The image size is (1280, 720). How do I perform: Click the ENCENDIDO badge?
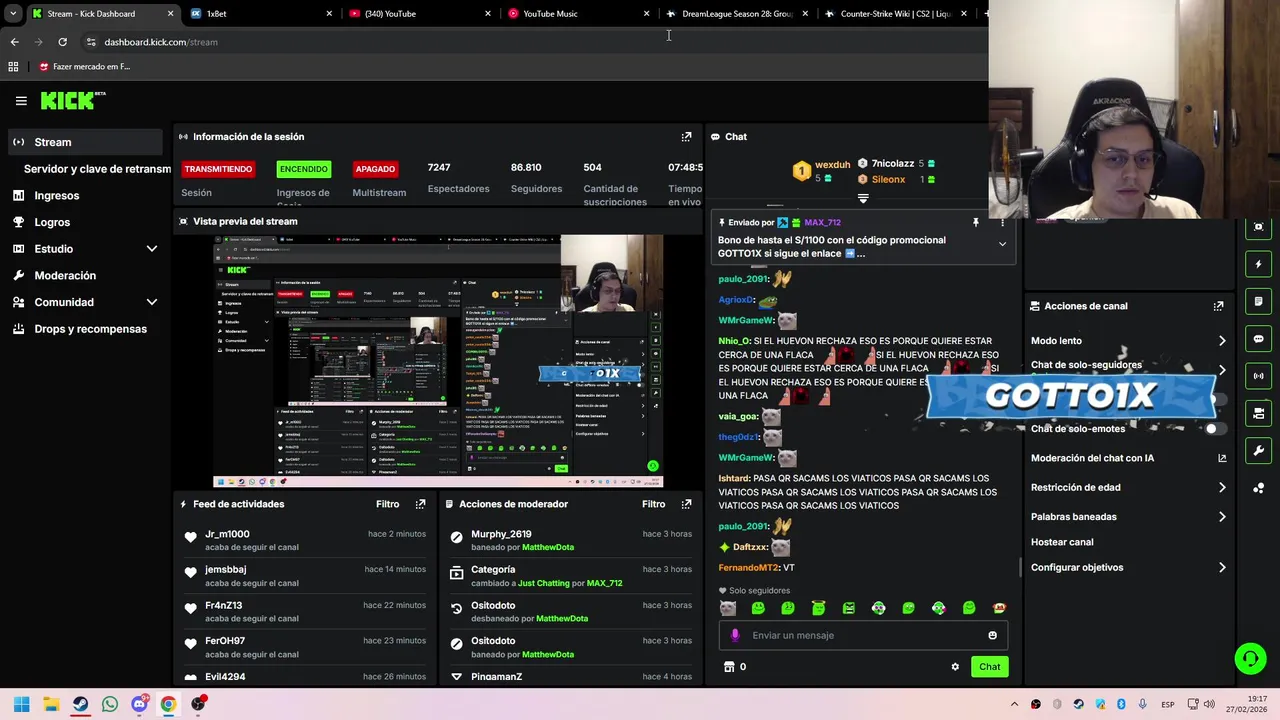click(x=303, y=169)
